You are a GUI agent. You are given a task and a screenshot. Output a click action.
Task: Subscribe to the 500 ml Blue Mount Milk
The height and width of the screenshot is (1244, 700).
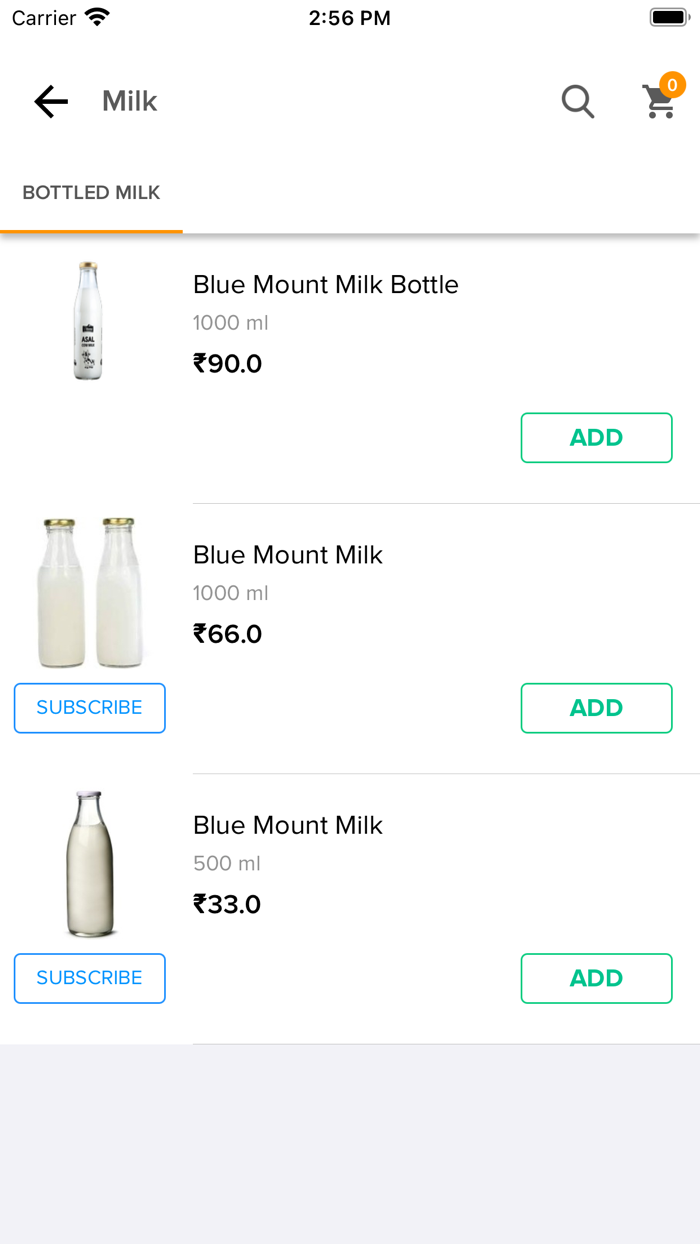click(90, 978)
